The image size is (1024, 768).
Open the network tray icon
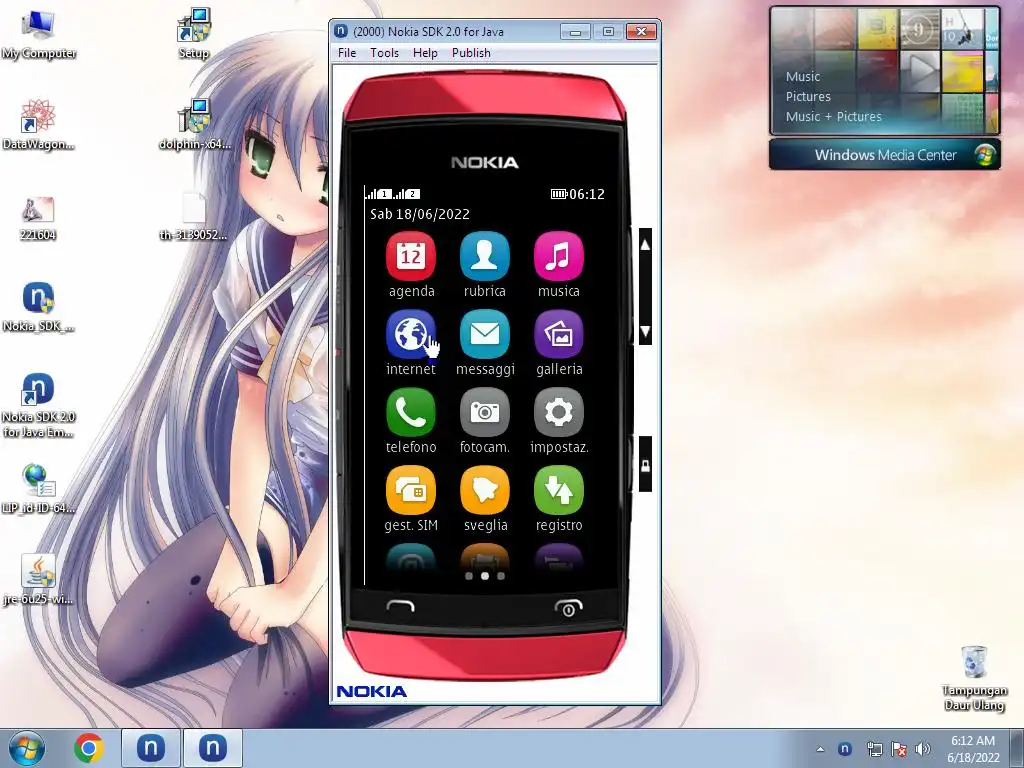point(874,749)
